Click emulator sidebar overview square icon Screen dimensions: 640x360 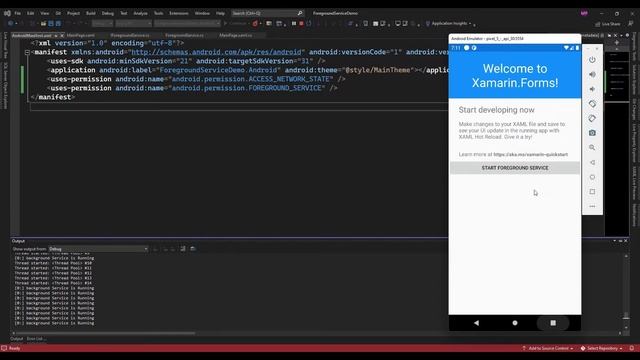click(592, 191)
